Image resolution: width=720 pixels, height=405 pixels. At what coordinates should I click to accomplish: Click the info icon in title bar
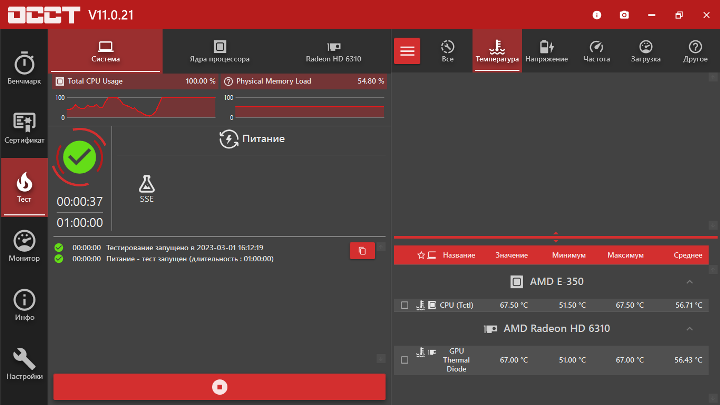(x=596, y=15)
